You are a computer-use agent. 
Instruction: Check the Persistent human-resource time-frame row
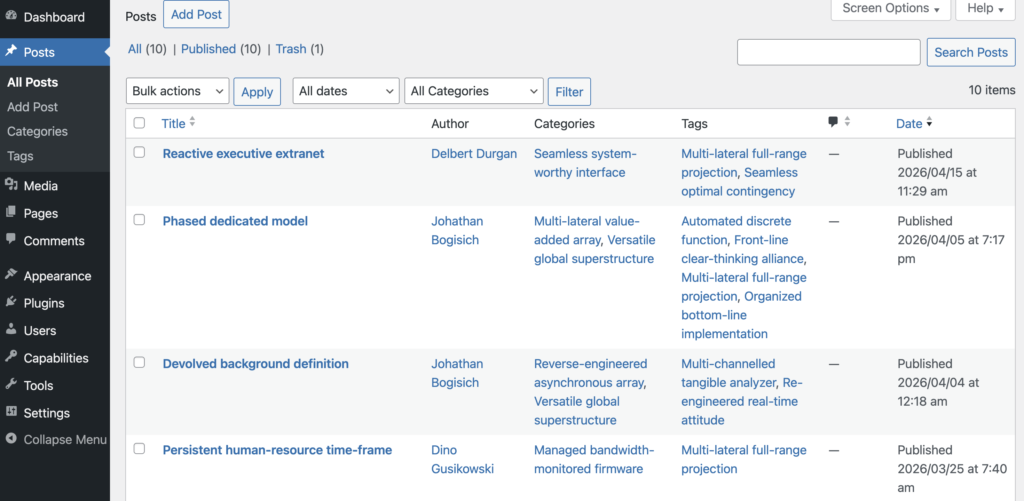(139, 448)
